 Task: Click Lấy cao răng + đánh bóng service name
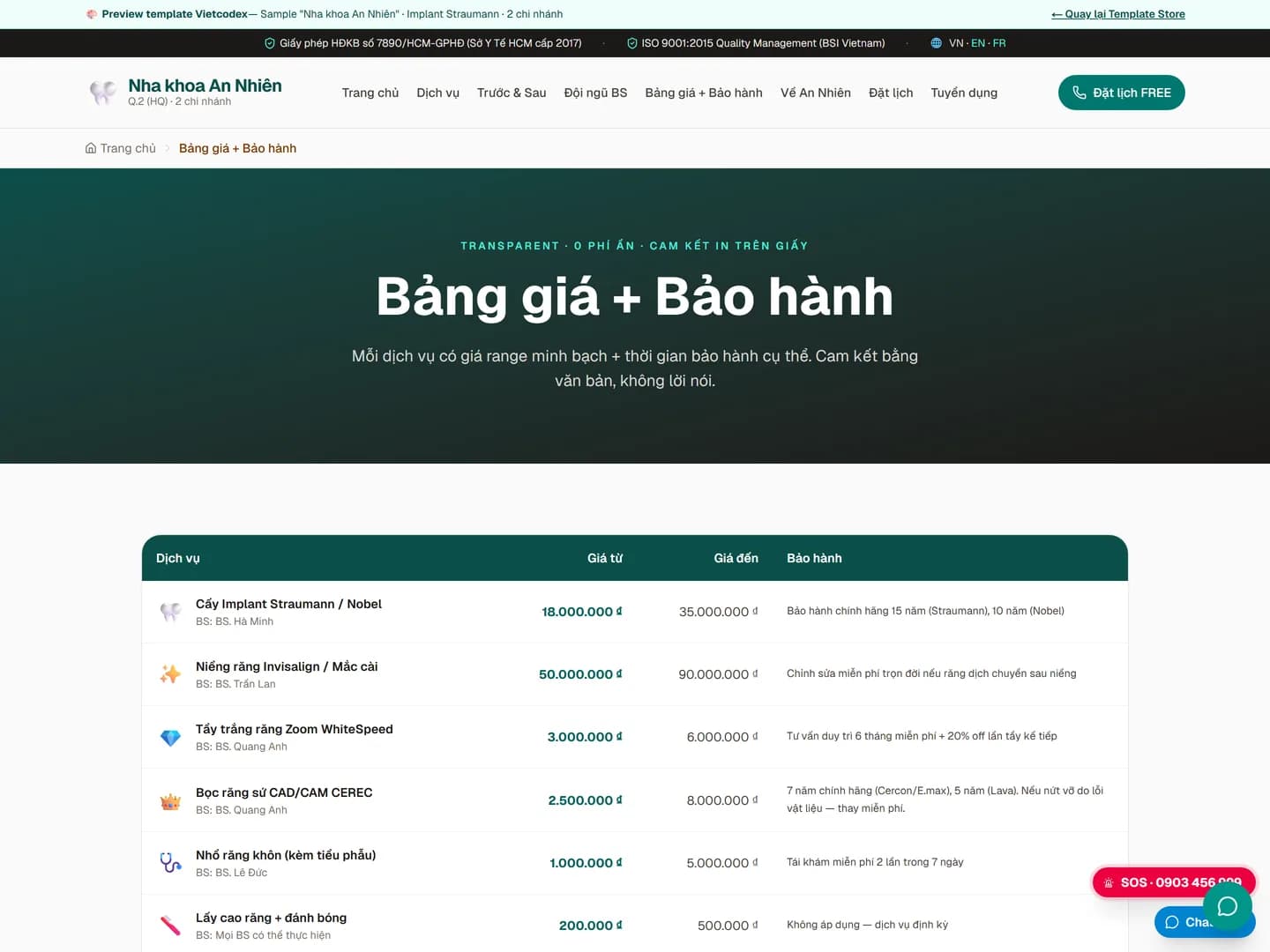pyautogui.click(x=271, y=918)
